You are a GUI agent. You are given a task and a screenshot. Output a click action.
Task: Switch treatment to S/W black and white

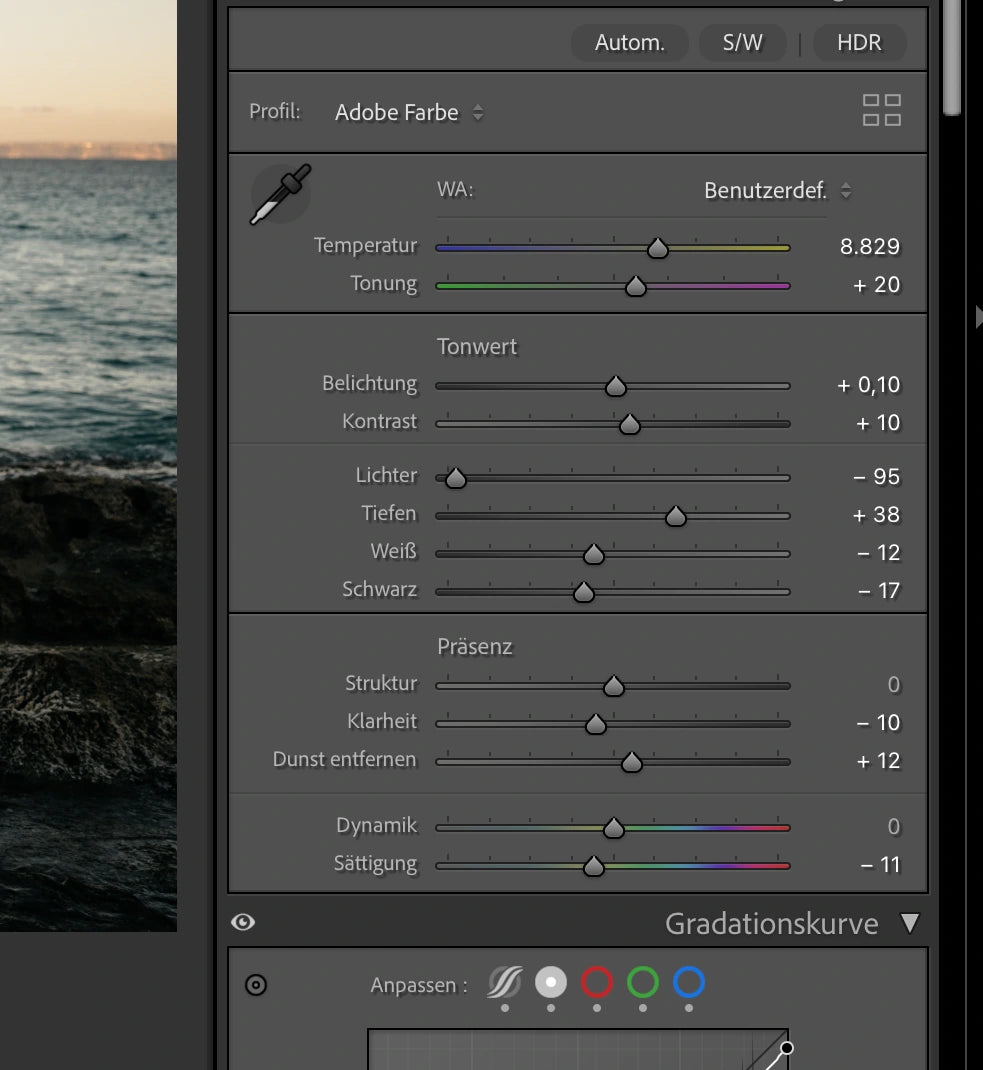[742, 43]
